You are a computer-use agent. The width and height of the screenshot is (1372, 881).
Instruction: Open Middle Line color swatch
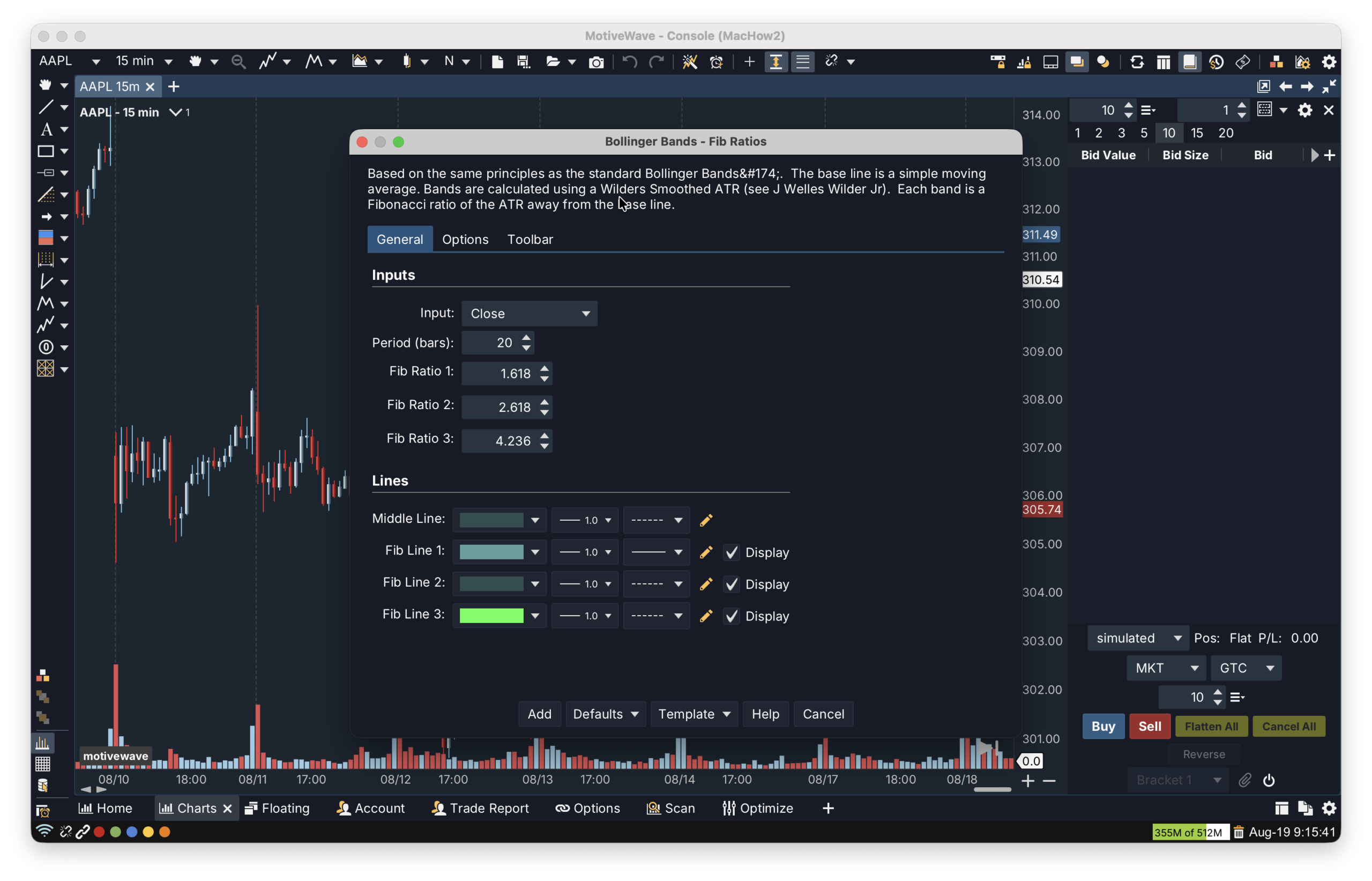tap(499, 520)
